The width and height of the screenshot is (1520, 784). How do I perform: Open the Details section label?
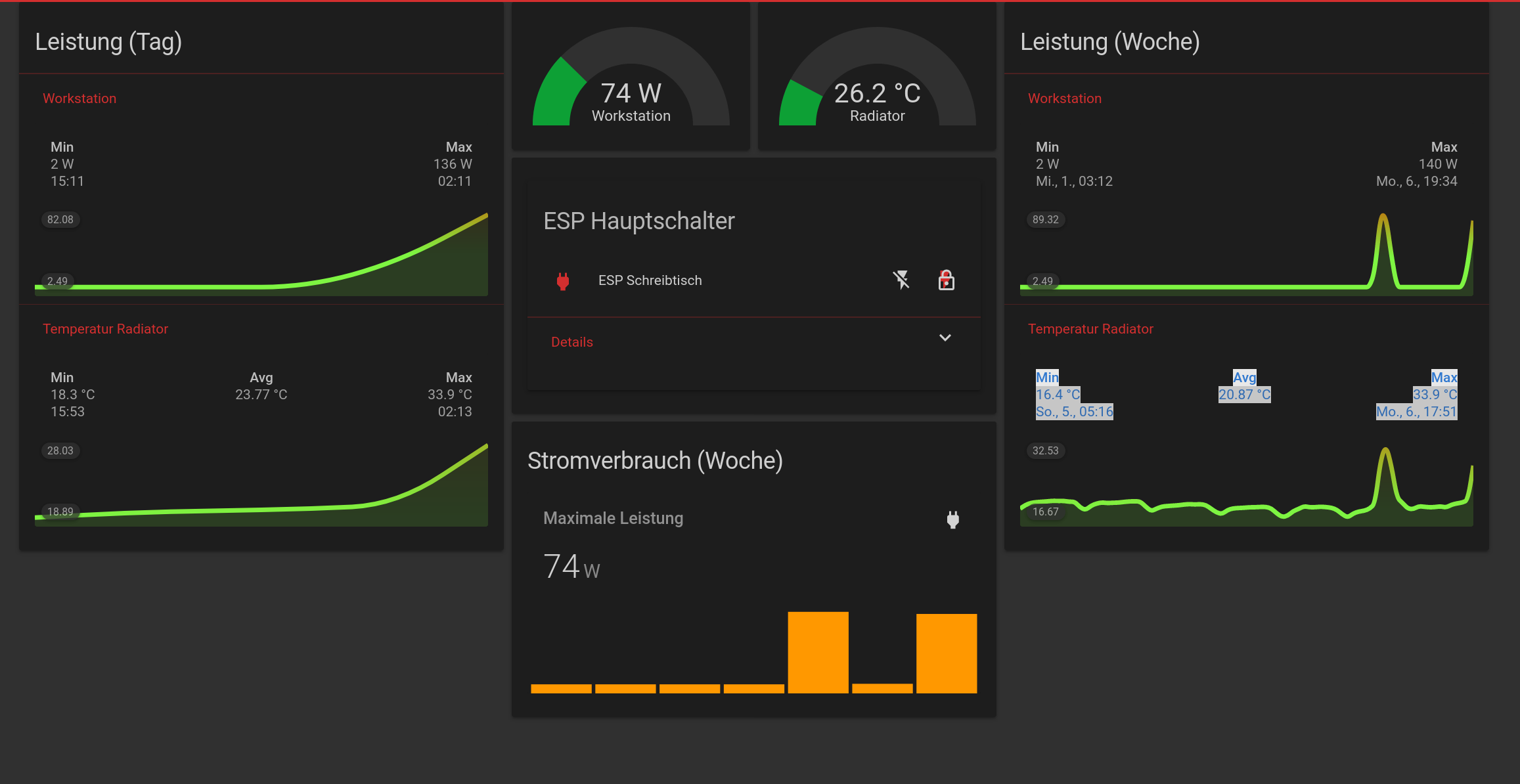pyautogui.click(x=571, y=342)
